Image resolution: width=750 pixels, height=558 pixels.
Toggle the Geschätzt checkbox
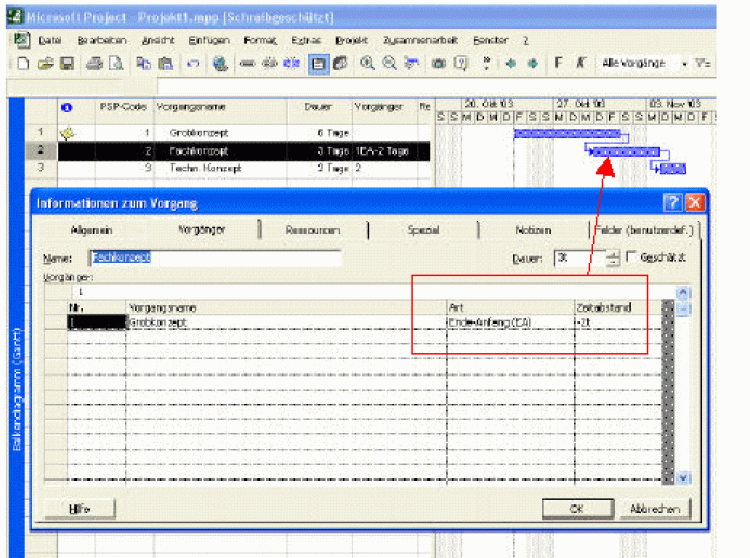(631, 258)
